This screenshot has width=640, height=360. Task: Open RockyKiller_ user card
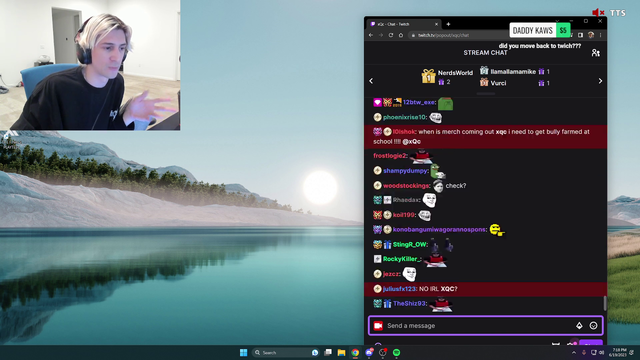pos(402,259)
